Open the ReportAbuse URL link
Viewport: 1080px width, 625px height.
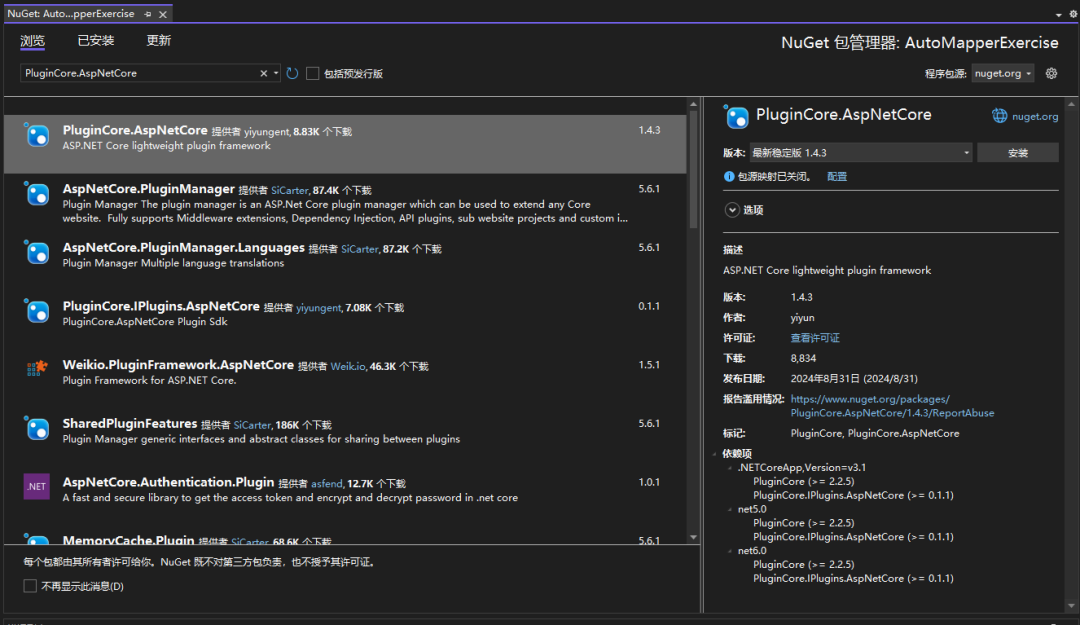point(892,406)
